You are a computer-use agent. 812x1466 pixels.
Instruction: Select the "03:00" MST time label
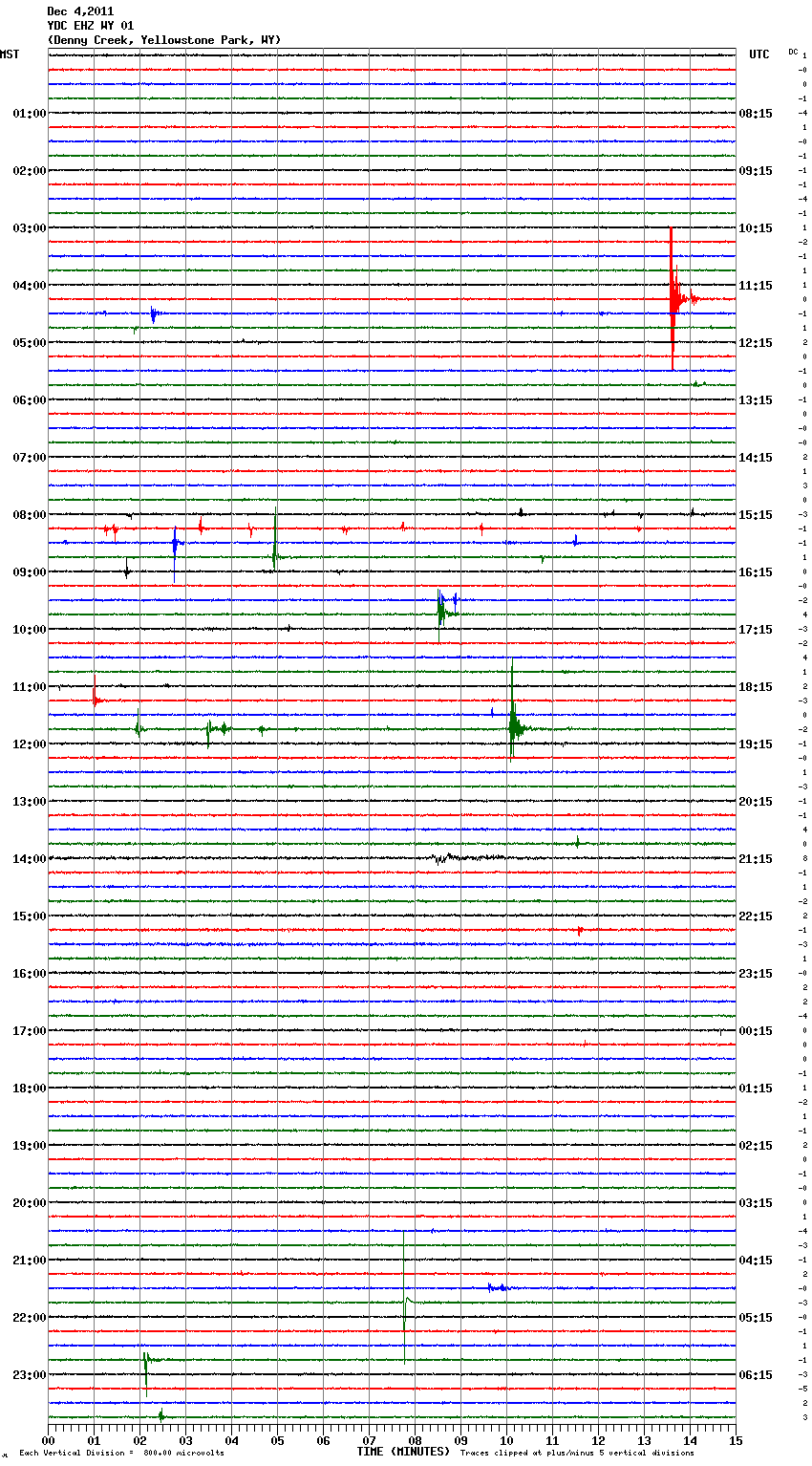[x=30, y=228]
